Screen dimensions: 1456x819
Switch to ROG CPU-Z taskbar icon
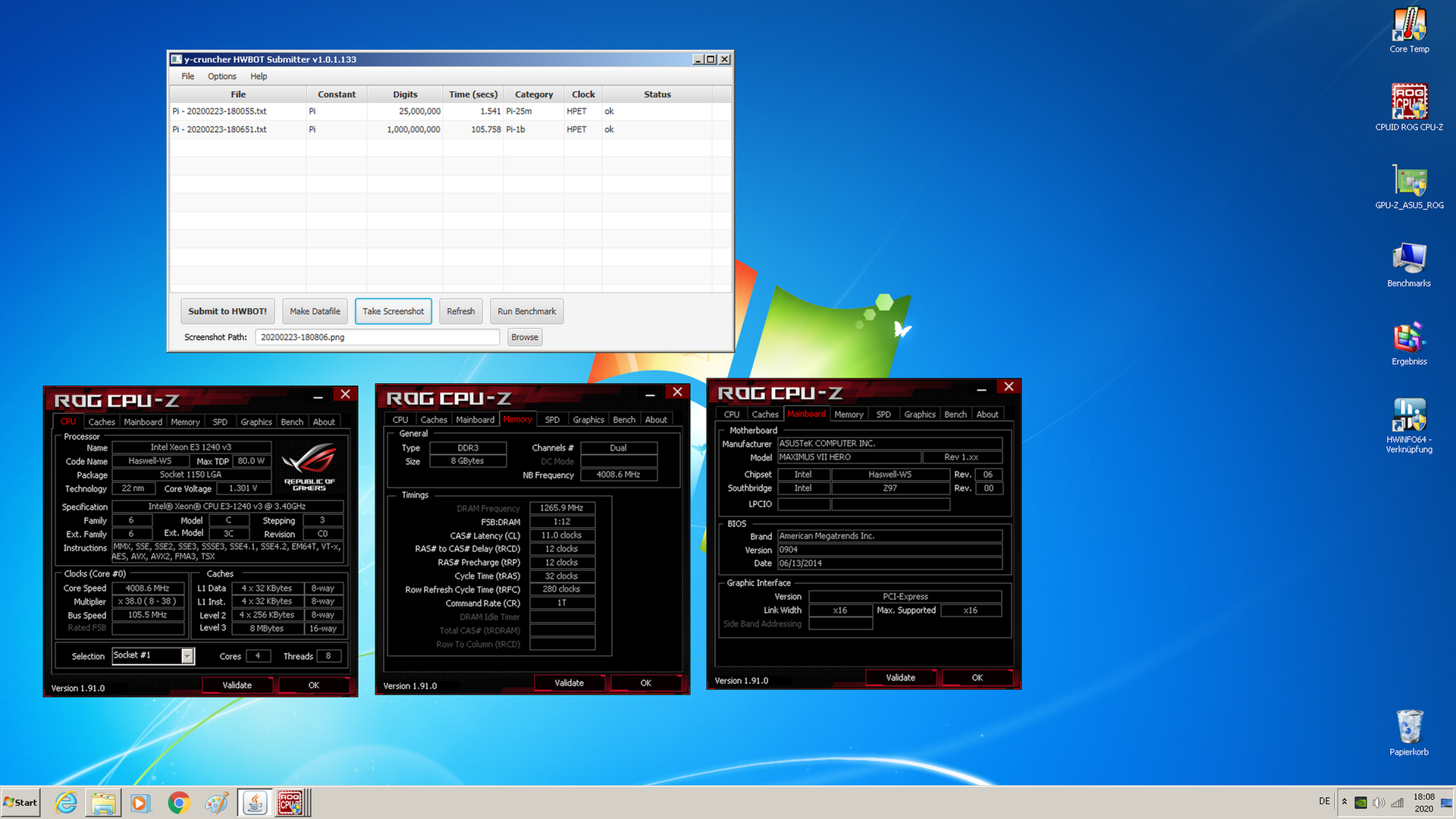(x=291, y=802)
